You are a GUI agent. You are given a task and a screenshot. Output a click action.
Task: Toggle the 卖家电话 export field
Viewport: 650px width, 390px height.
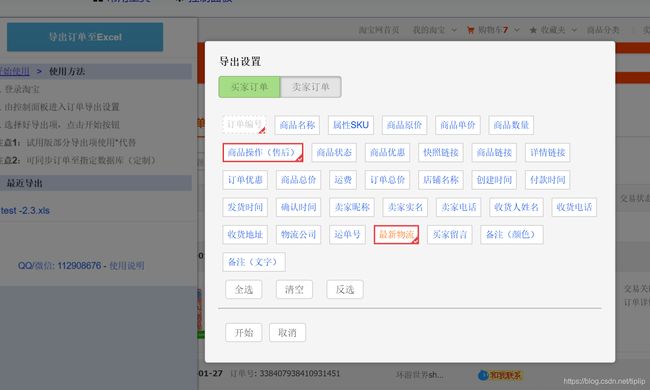(x=458, y=207)
